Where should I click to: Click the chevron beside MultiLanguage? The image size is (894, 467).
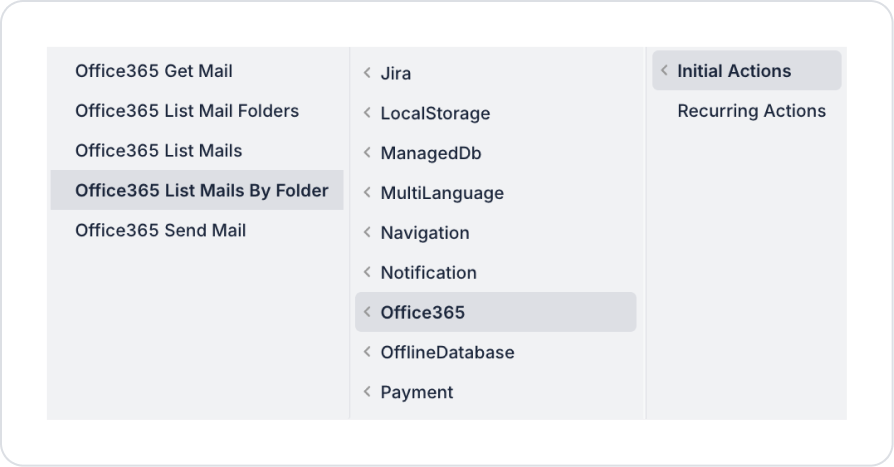click(367, 192)
